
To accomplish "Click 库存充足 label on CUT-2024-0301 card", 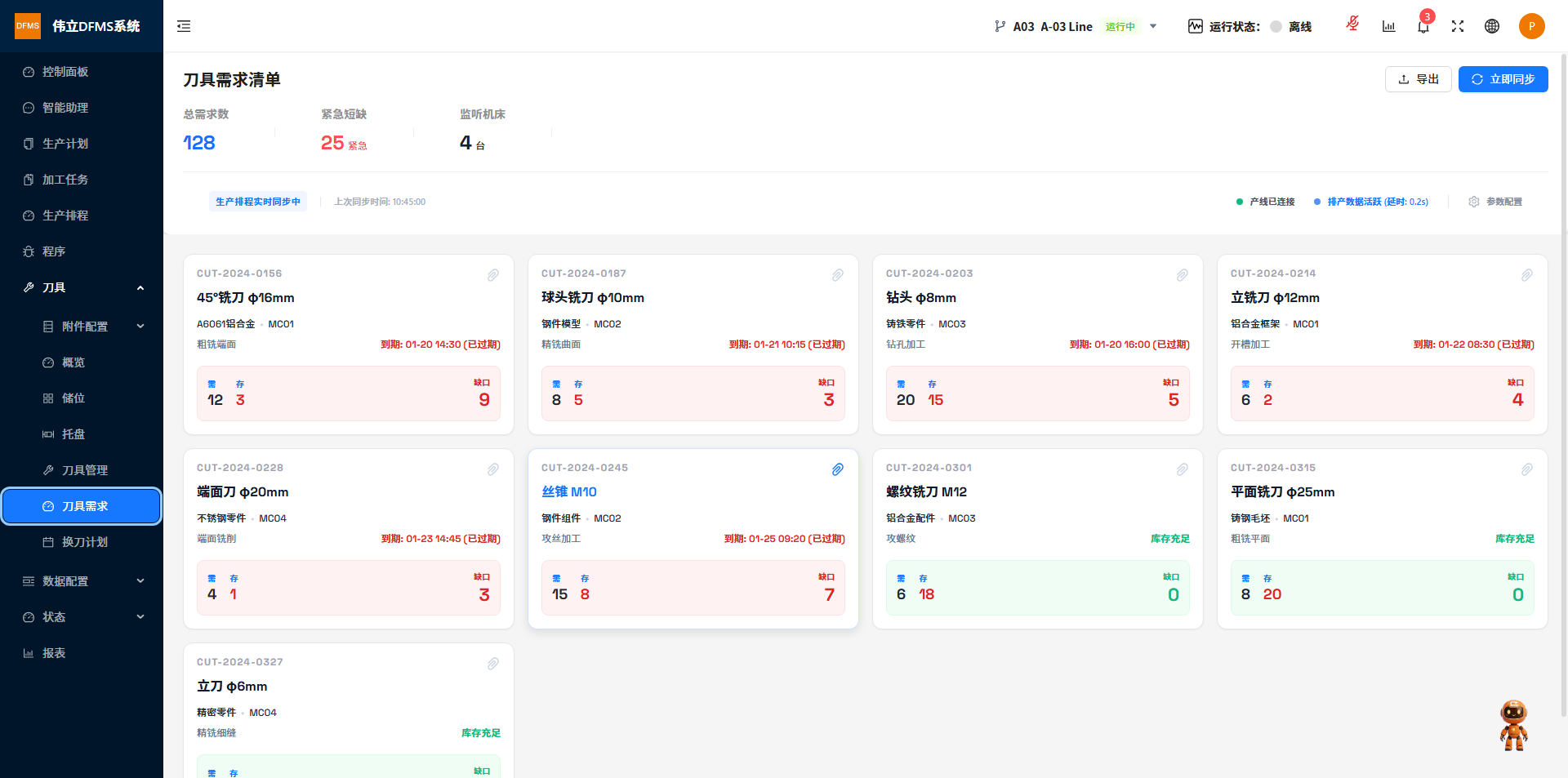I will [x=1170, y=539].
